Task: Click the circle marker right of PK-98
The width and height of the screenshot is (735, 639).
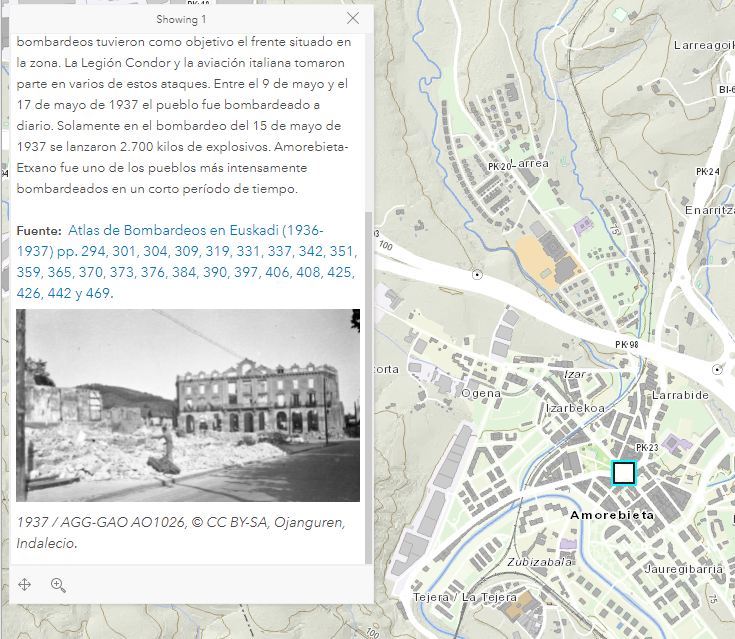Action: click(715, 368)
